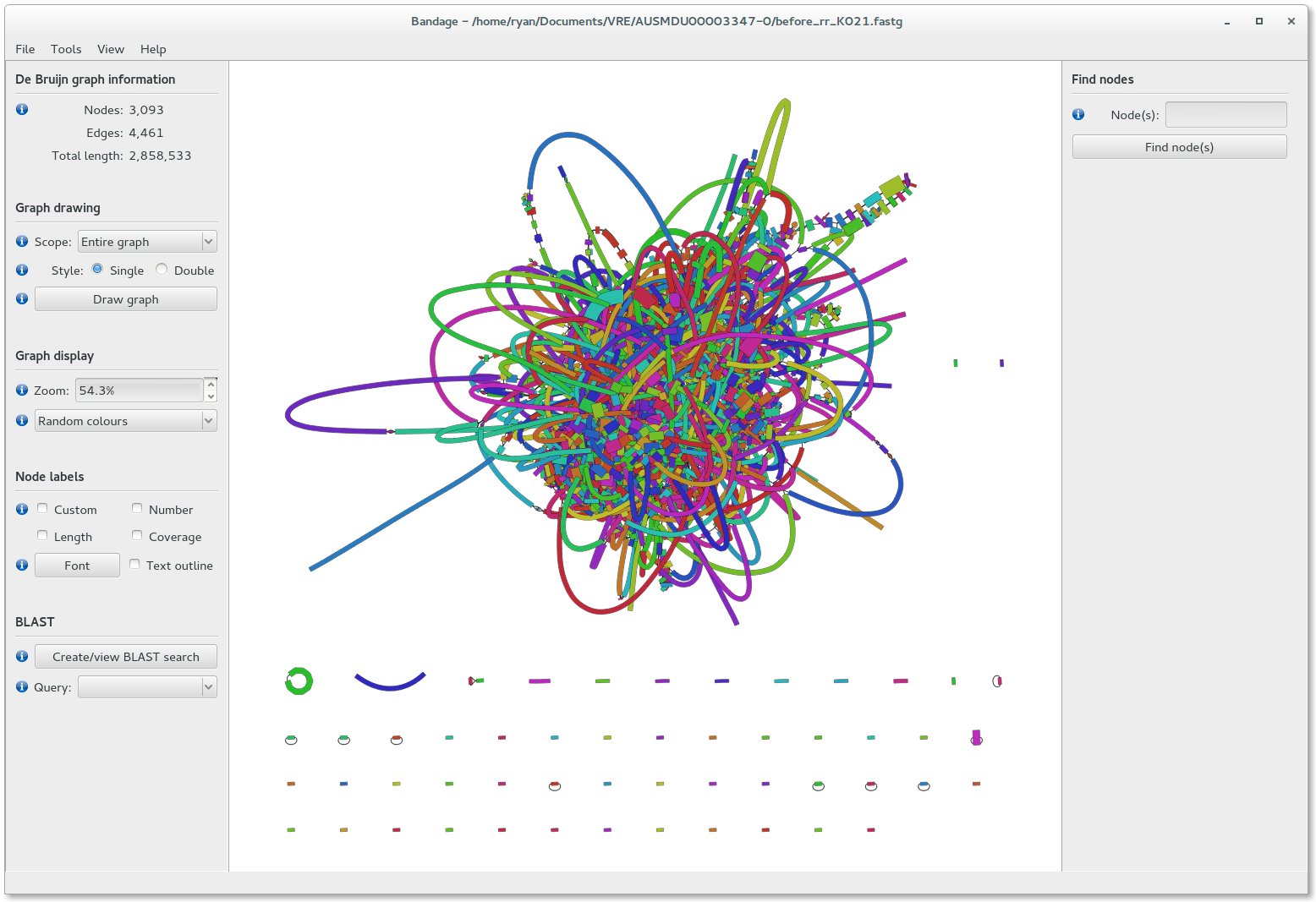
Task: Enable Custom node labels
Action: pos(42,508)
